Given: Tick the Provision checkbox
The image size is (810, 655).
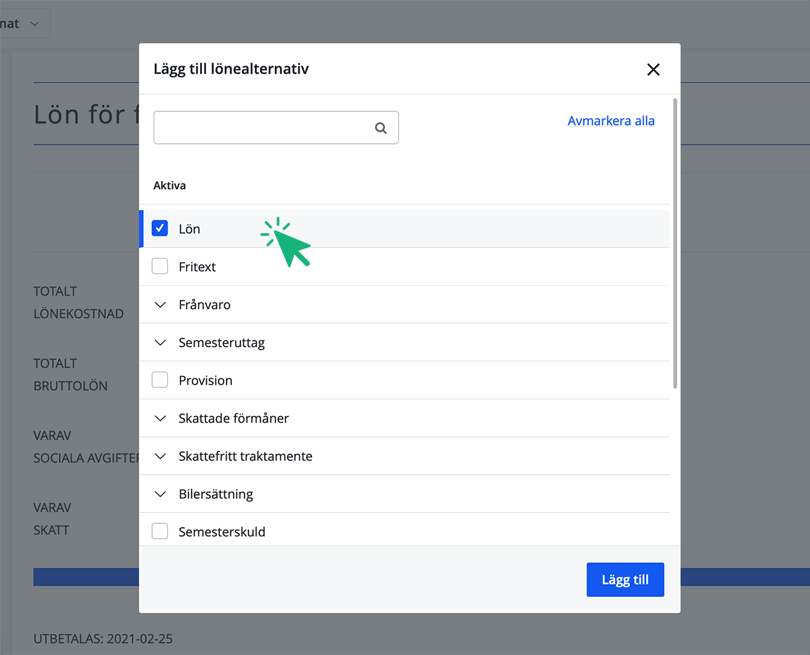Looking at the screenshot, I should point(160,380).
